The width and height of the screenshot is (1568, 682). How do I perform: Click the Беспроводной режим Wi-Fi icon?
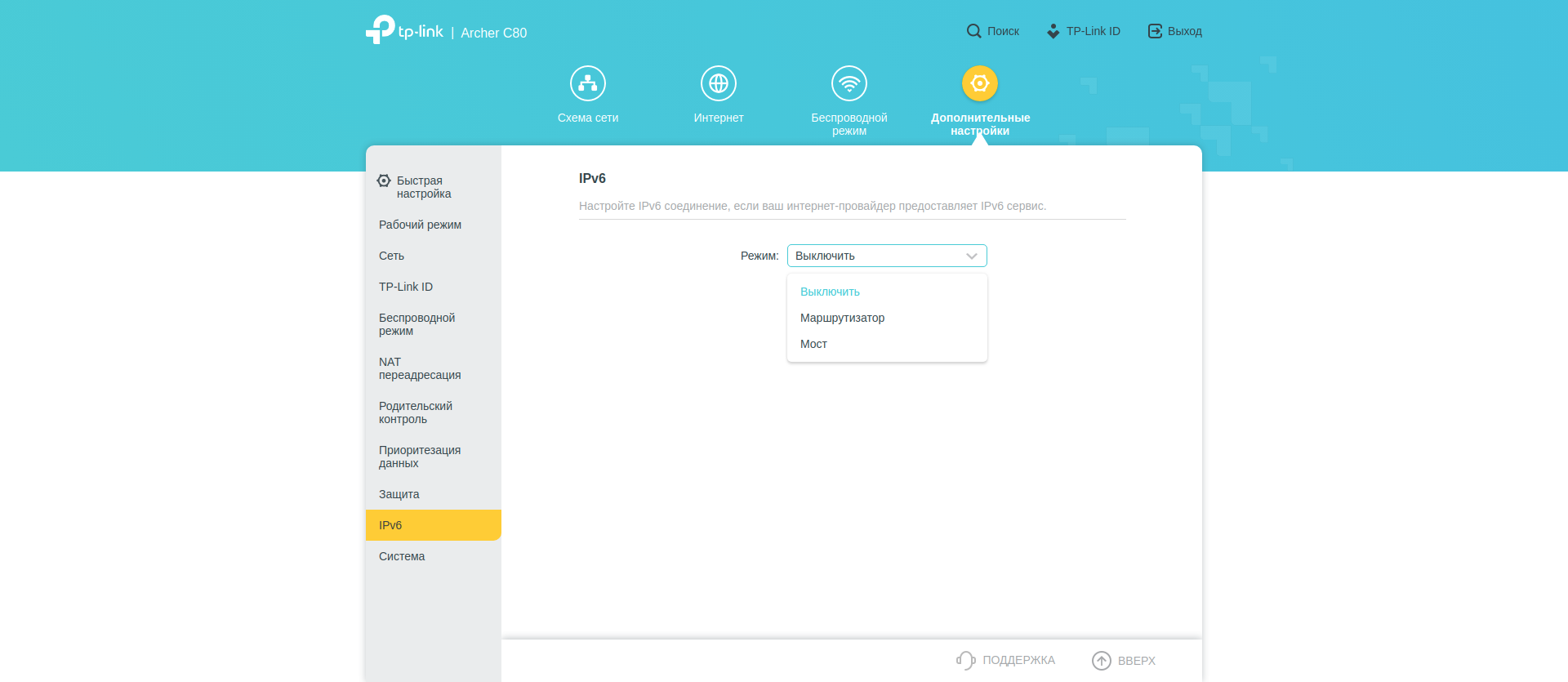[849, 83]
